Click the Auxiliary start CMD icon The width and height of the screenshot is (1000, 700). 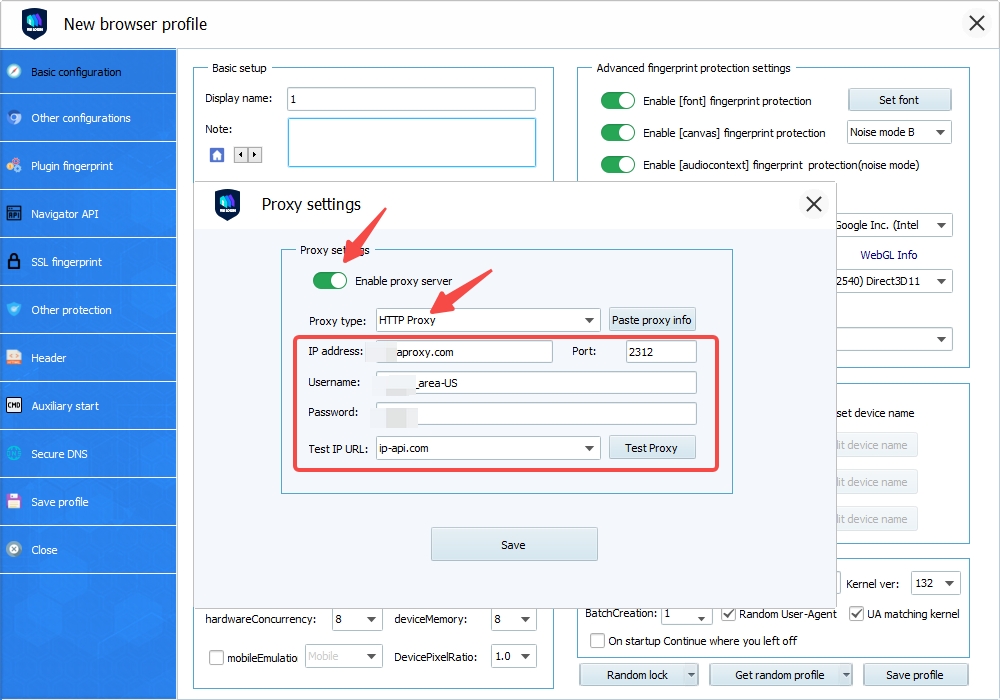click(14, 406)
